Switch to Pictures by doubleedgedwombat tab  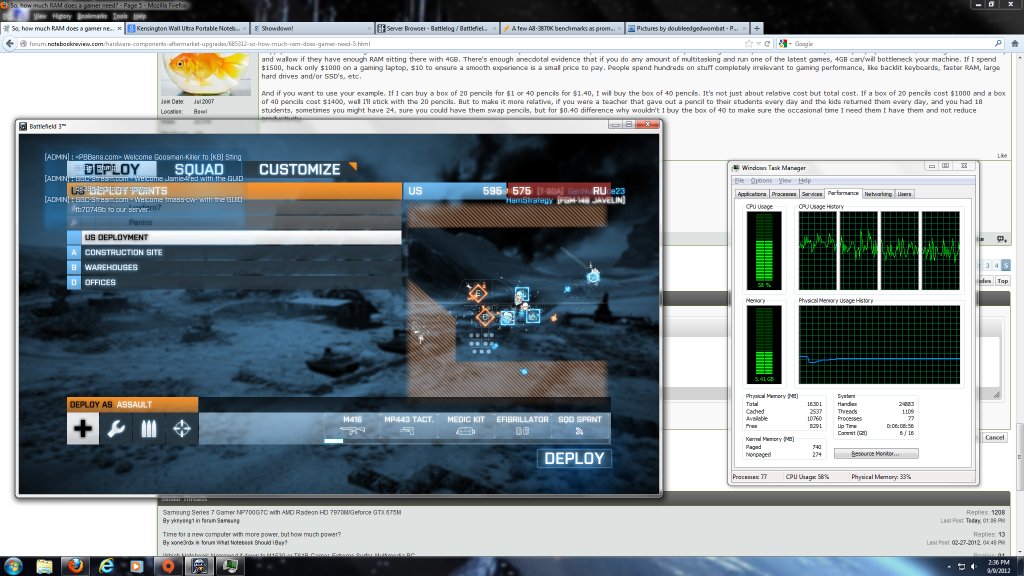(x=687, y=28)
